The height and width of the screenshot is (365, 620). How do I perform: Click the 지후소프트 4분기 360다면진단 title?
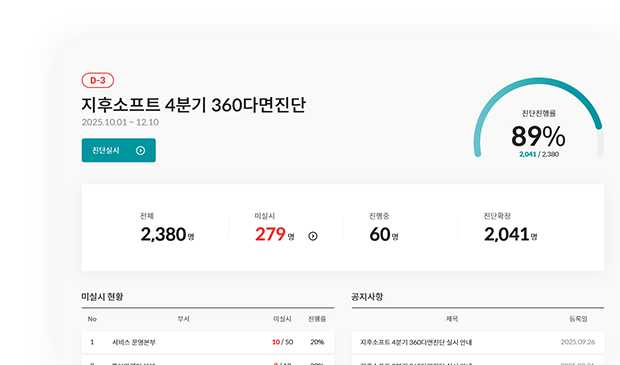194,105
